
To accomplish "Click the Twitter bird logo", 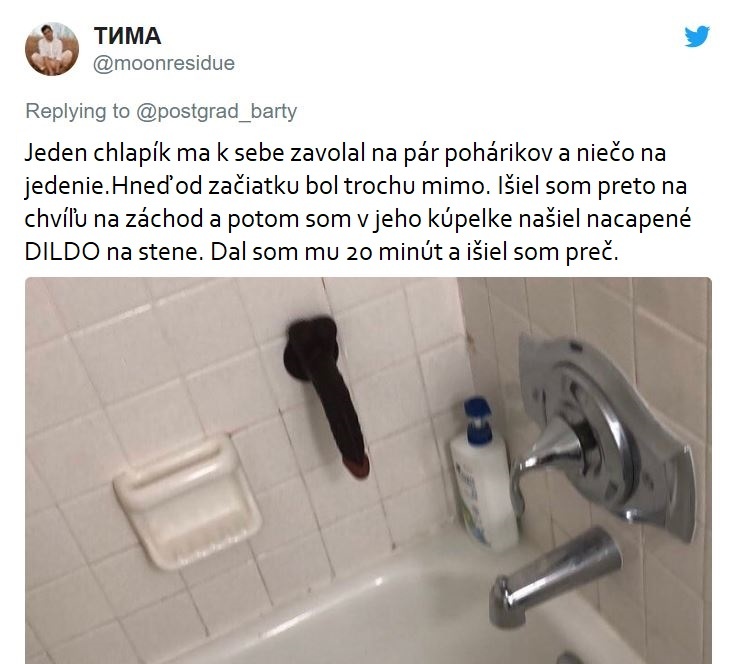I will [697, 36].
